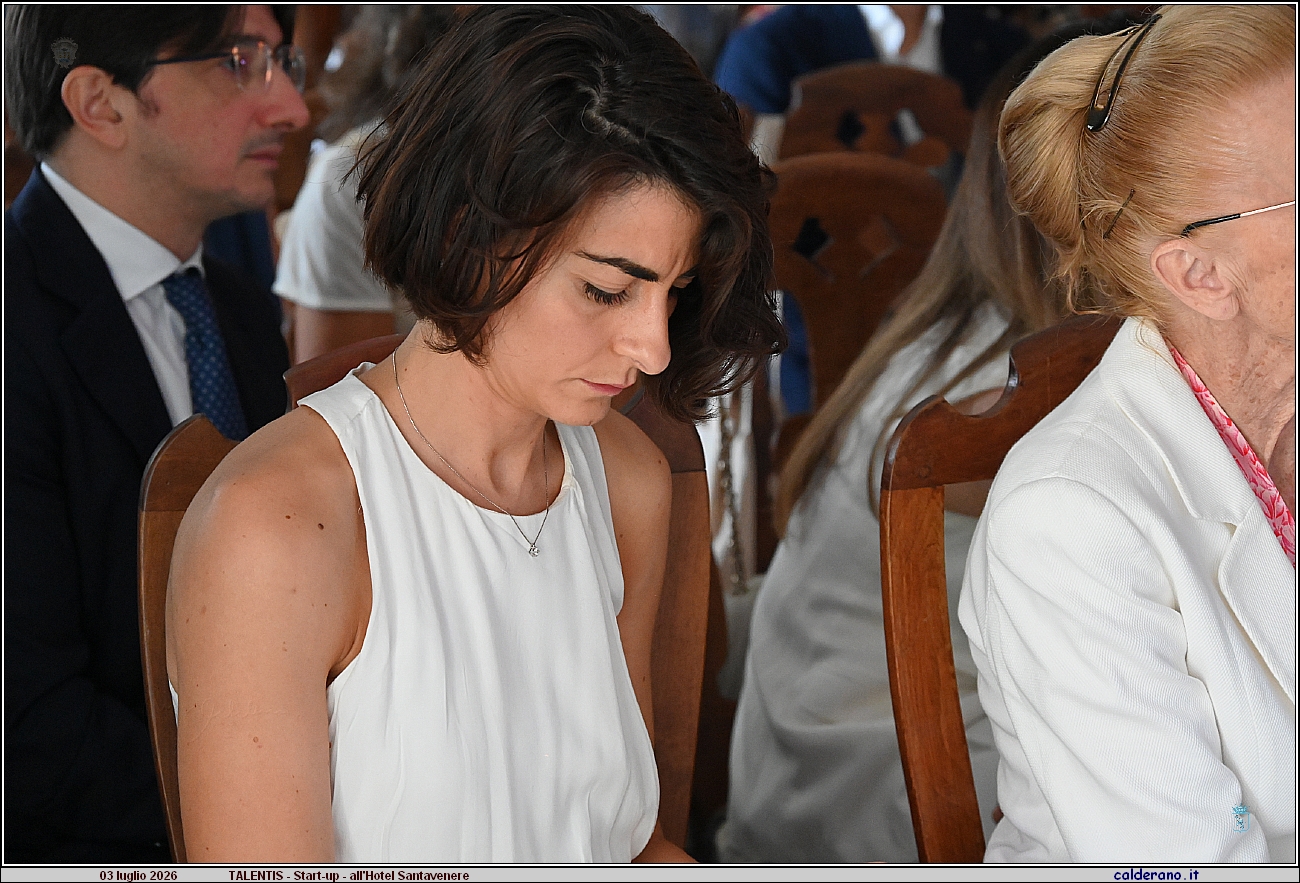Screen dimensions: 1300x883
Task: Open the calderano.it link in footer
Action: point(1155,875)
